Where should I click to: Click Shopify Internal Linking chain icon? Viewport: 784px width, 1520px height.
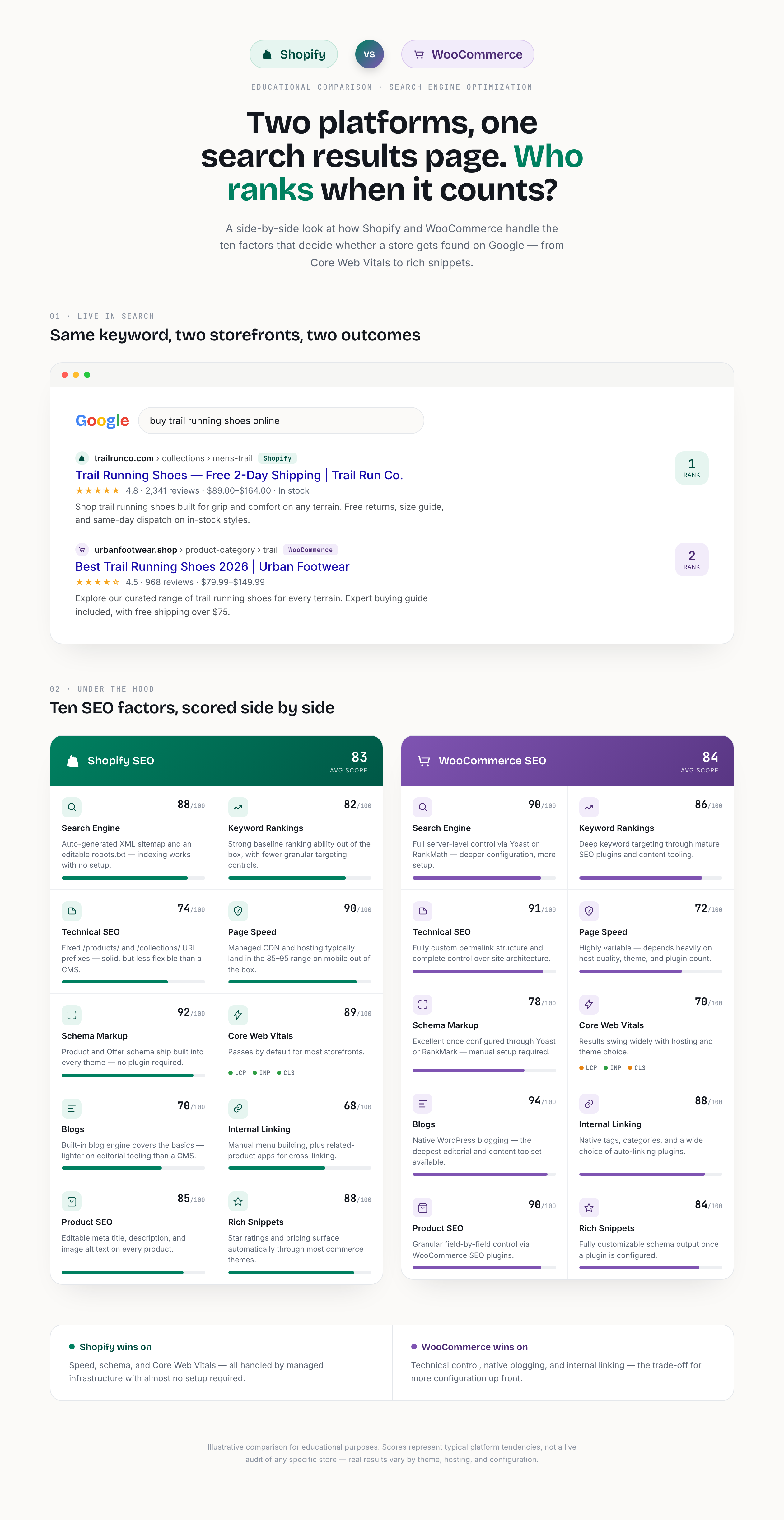click(238, 1108)
